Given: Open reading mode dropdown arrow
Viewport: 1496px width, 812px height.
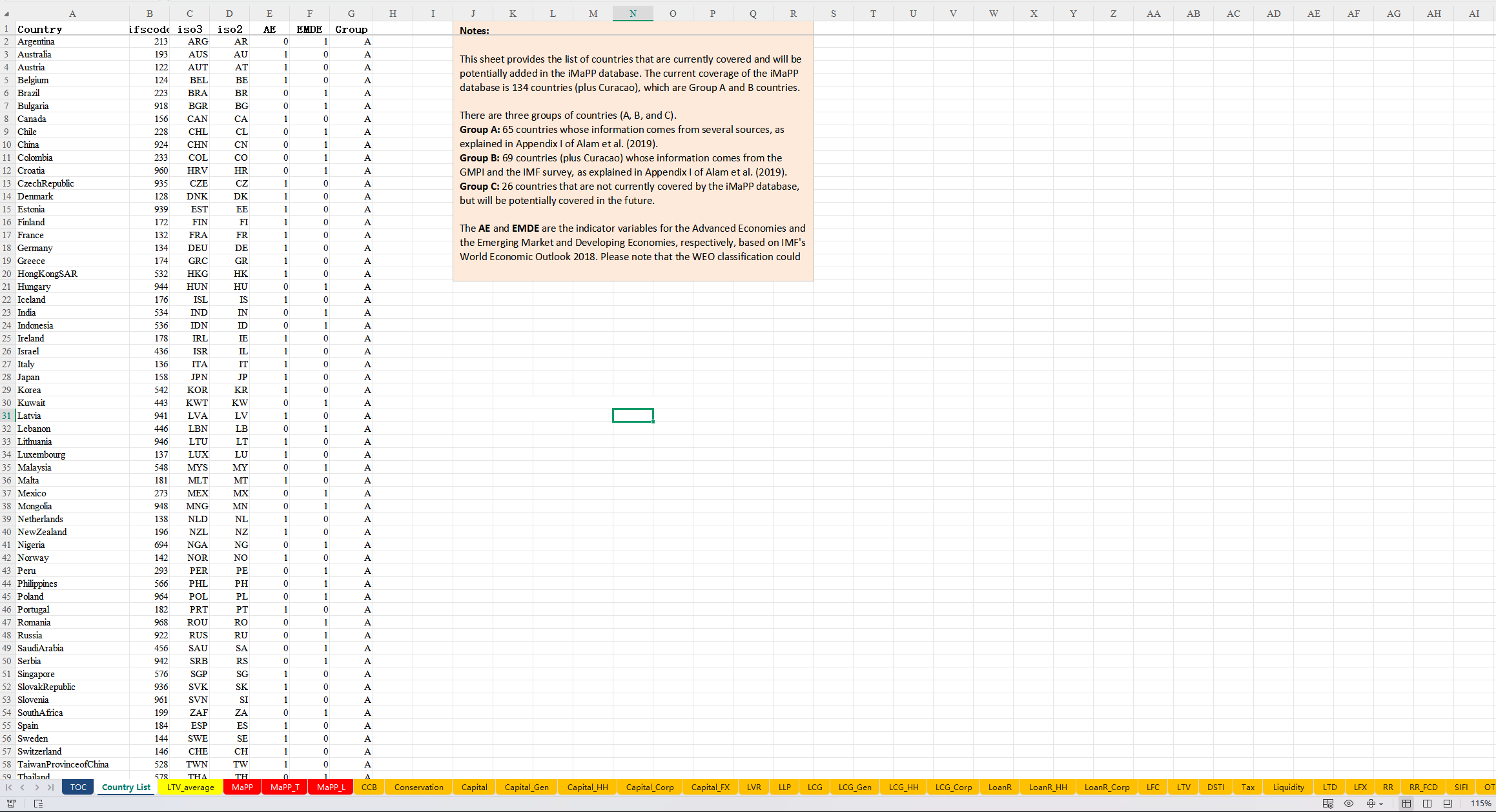Looking at the screenshot, I should coord(1381,804).
